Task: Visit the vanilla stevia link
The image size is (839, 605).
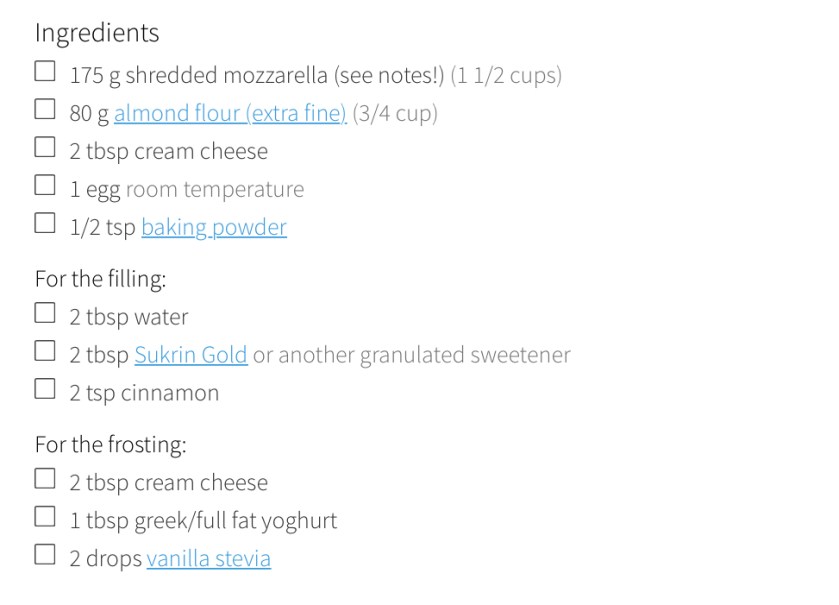Action: click(208, 559)
